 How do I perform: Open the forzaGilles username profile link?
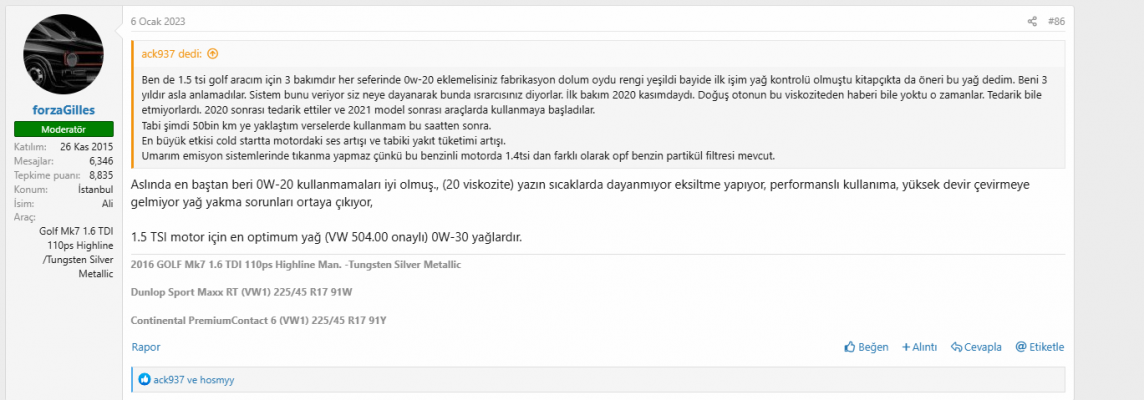point(63,110)
